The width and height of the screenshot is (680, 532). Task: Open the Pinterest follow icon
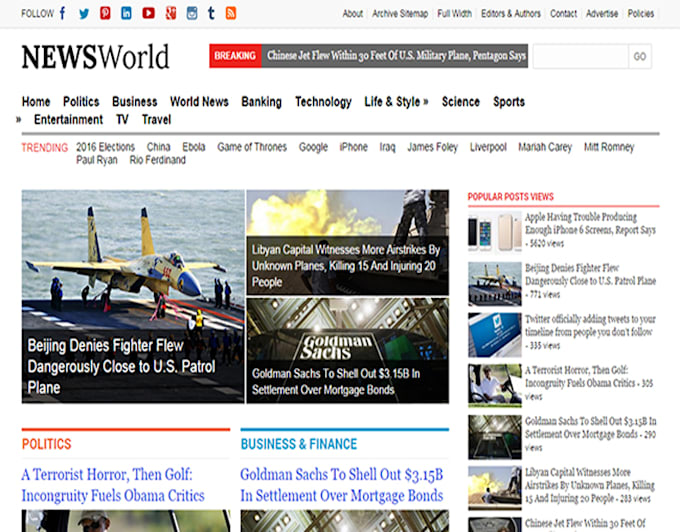click(x=105, y=13)
